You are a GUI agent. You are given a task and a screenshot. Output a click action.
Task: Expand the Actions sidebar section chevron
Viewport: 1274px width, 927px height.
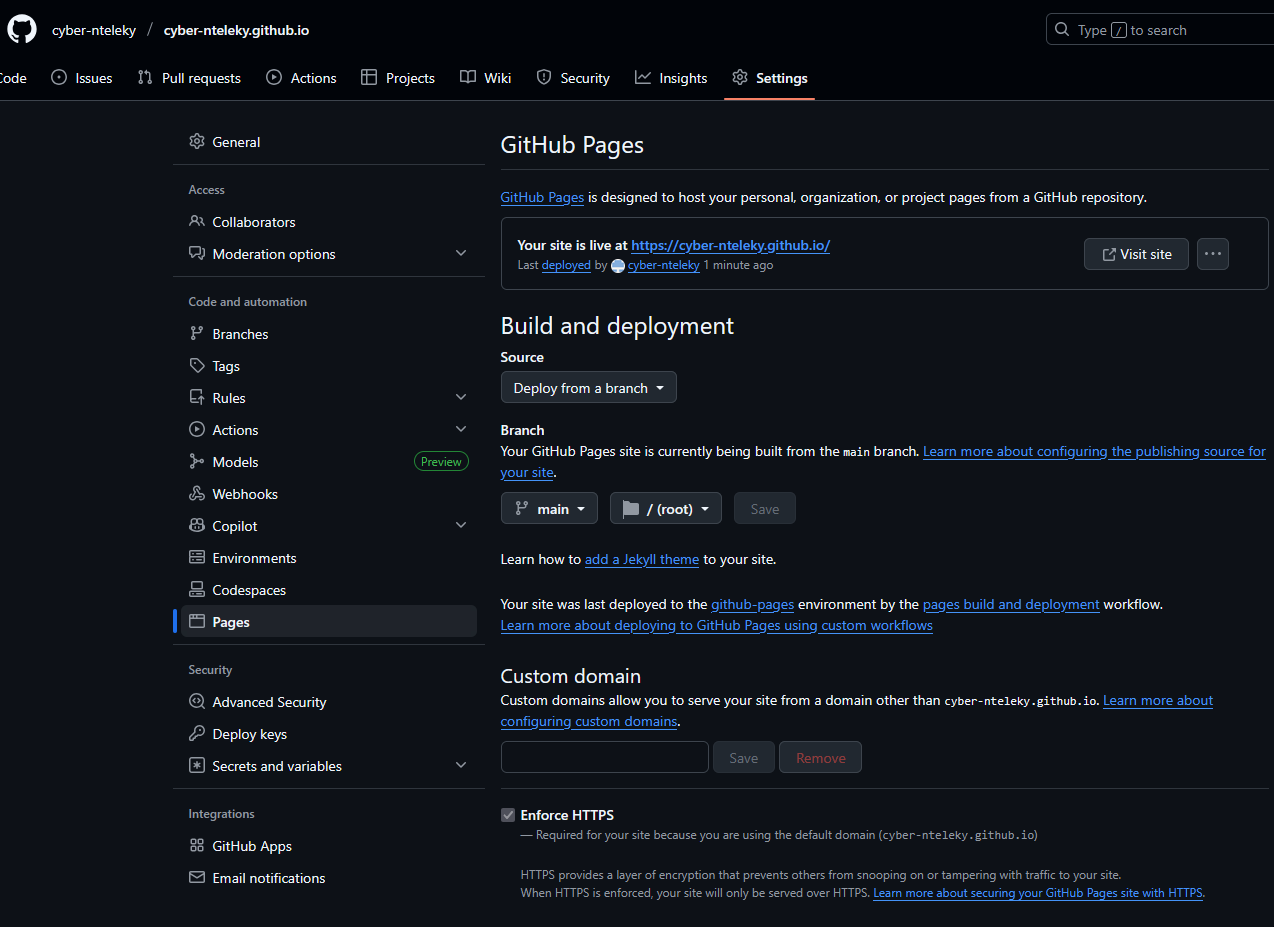[461, 430]
